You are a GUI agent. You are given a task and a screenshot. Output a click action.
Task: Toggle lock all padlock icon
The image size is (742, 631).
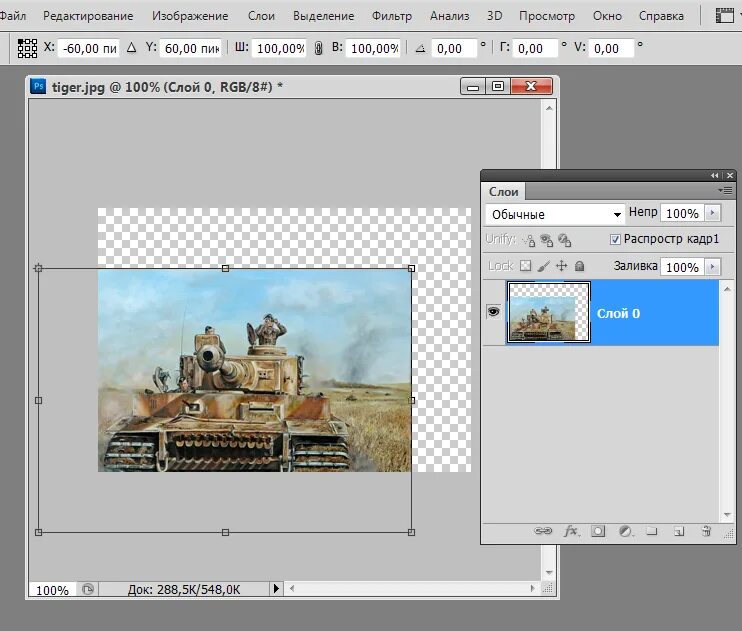coord(579,266)
